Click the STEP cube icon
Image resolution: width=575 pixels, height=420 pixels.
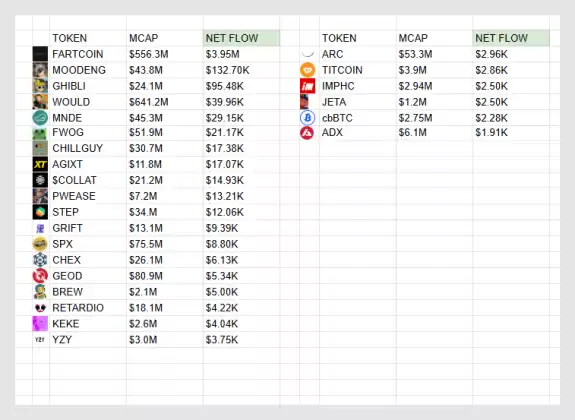40,212
